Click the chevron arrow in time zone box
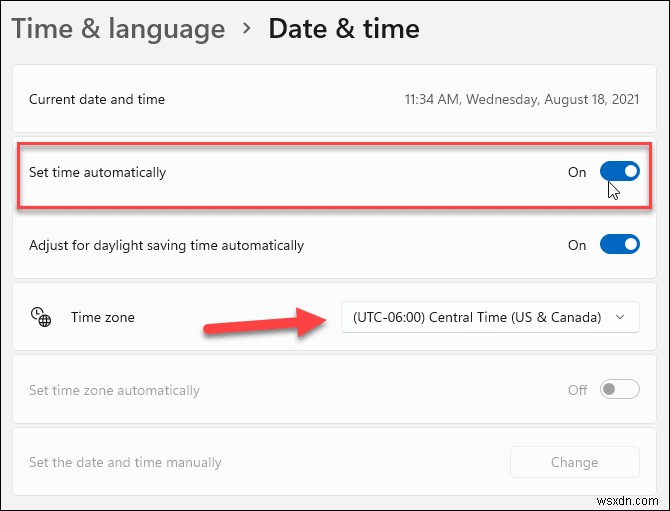 coord(621,317)
